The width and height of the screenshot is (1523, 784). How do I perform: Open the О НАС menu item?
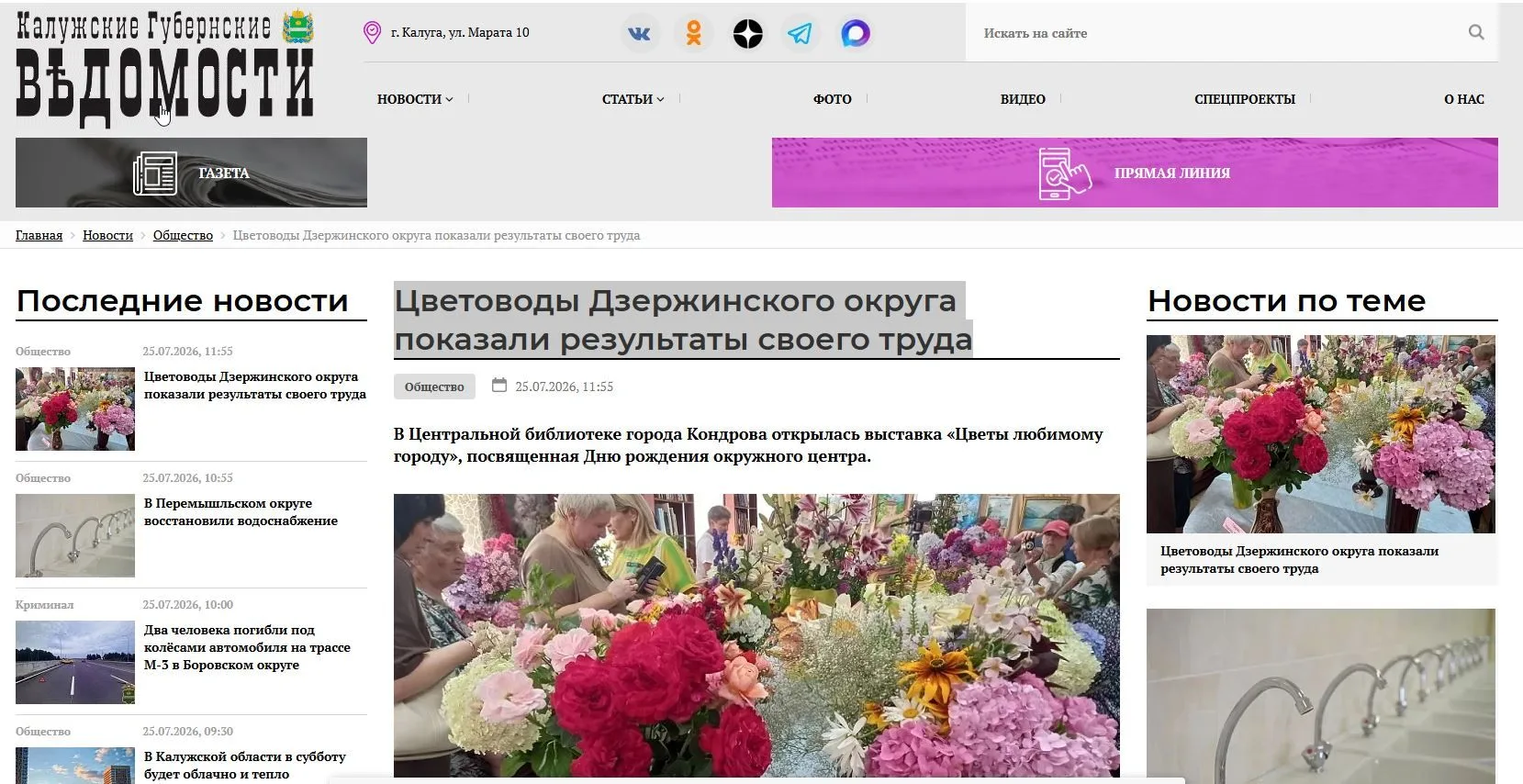1464,99
